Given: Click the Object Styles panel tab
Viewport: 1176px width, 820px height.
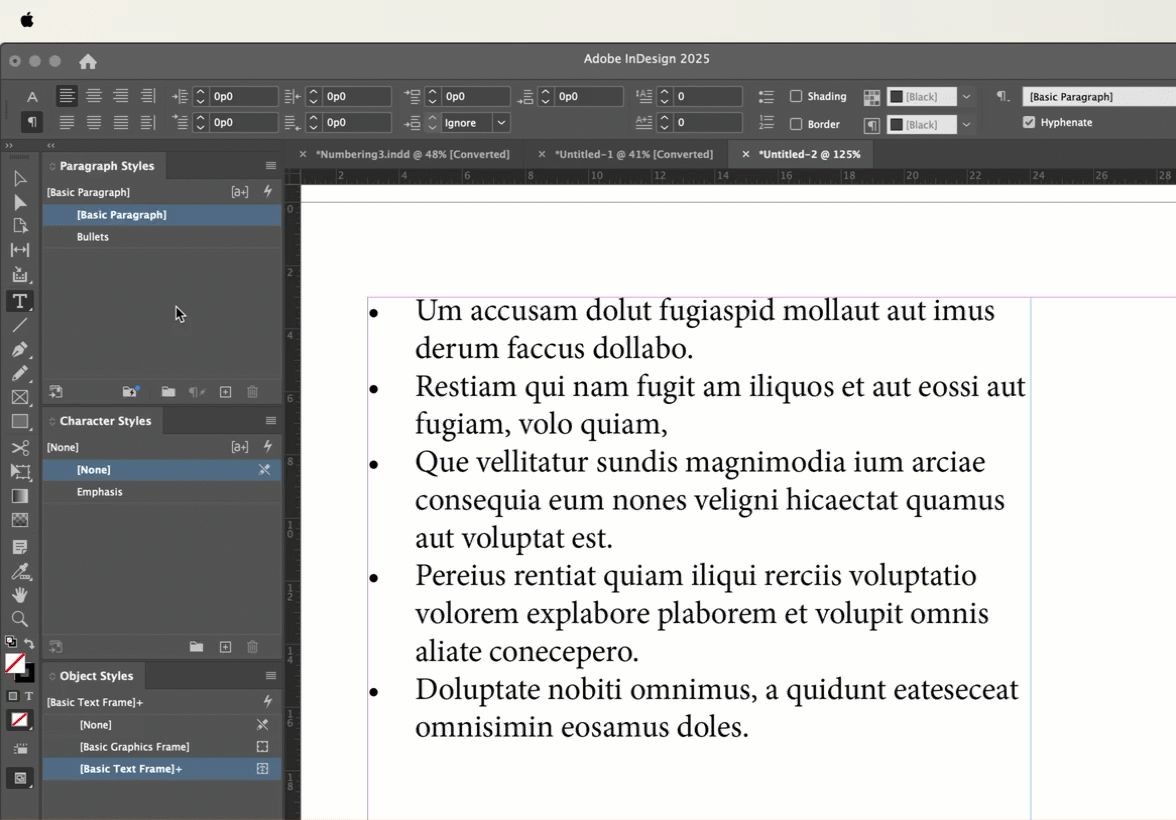Looking at the screenshot, I should tap(95, 676).
